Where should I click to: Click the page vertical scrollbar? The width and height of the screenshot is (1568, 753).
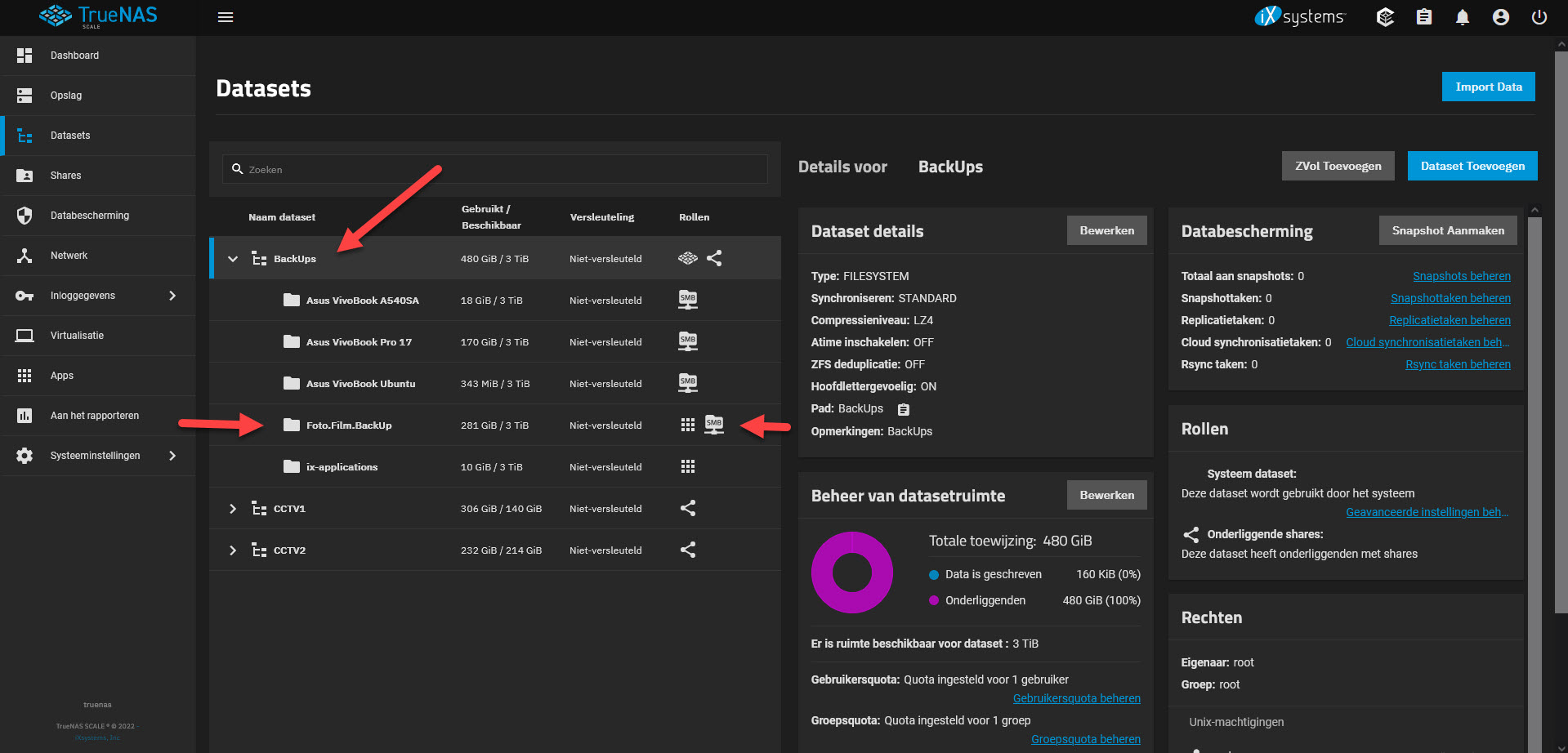[x=1561, y=331]
